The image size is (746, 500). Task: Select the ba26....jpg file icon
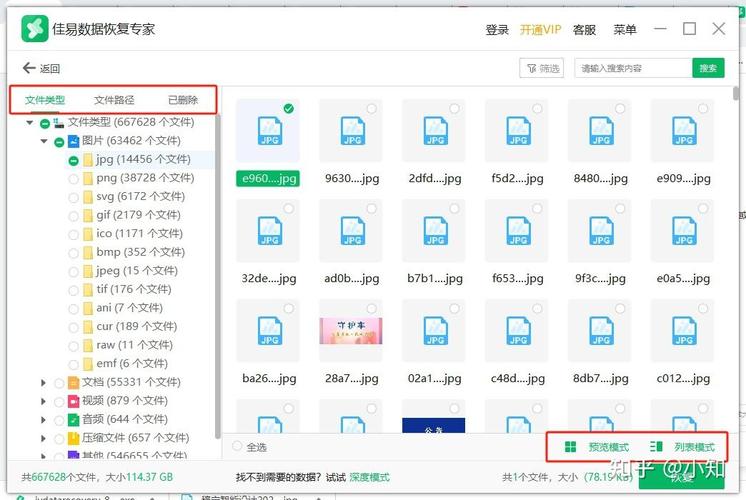269,331
